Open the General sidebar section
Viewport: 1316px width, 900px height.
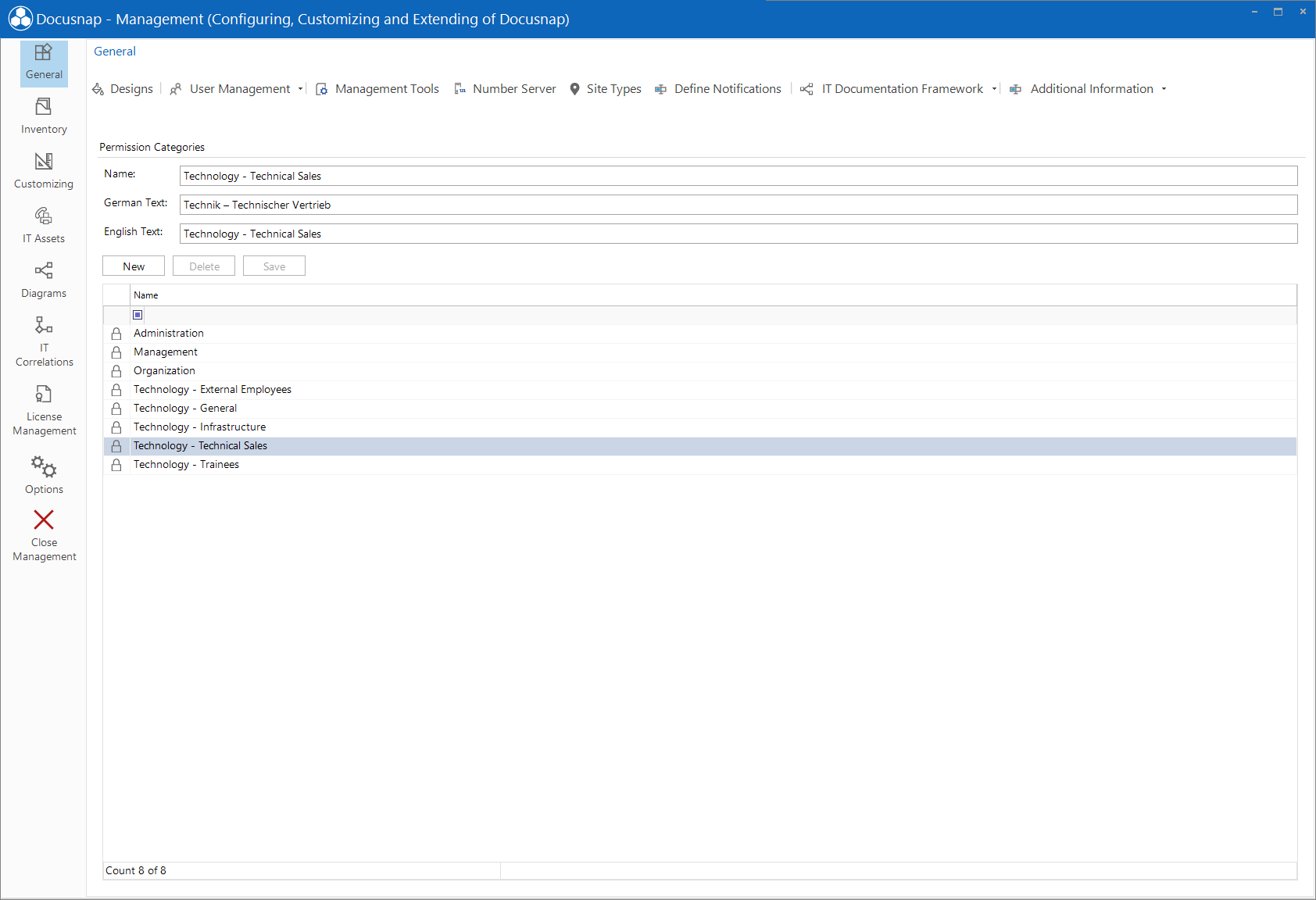click(x=44, y=62)
